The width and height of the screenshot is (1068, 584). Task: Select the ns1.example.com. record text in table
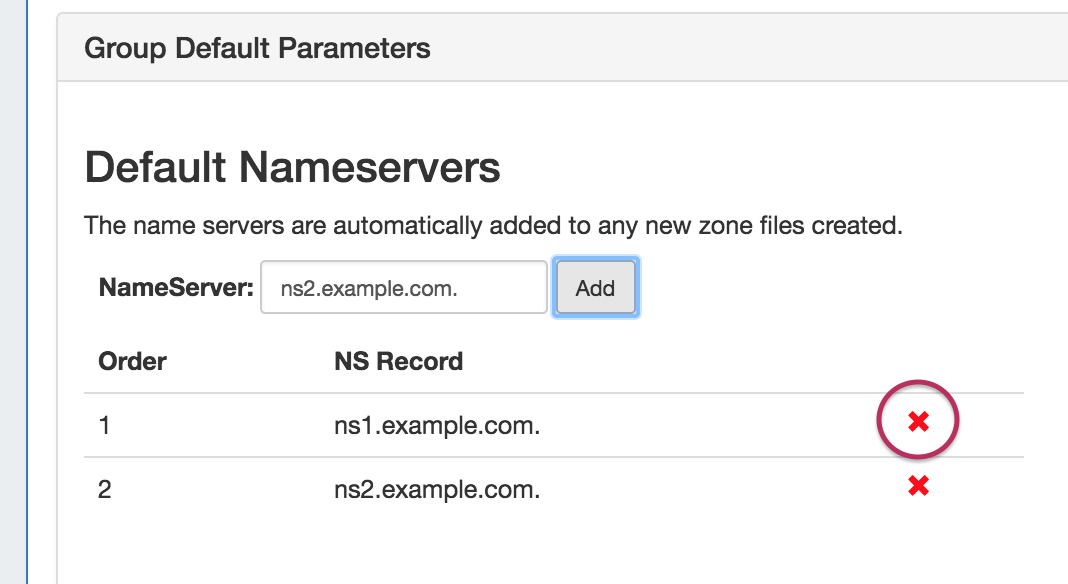tap(437, 426)
